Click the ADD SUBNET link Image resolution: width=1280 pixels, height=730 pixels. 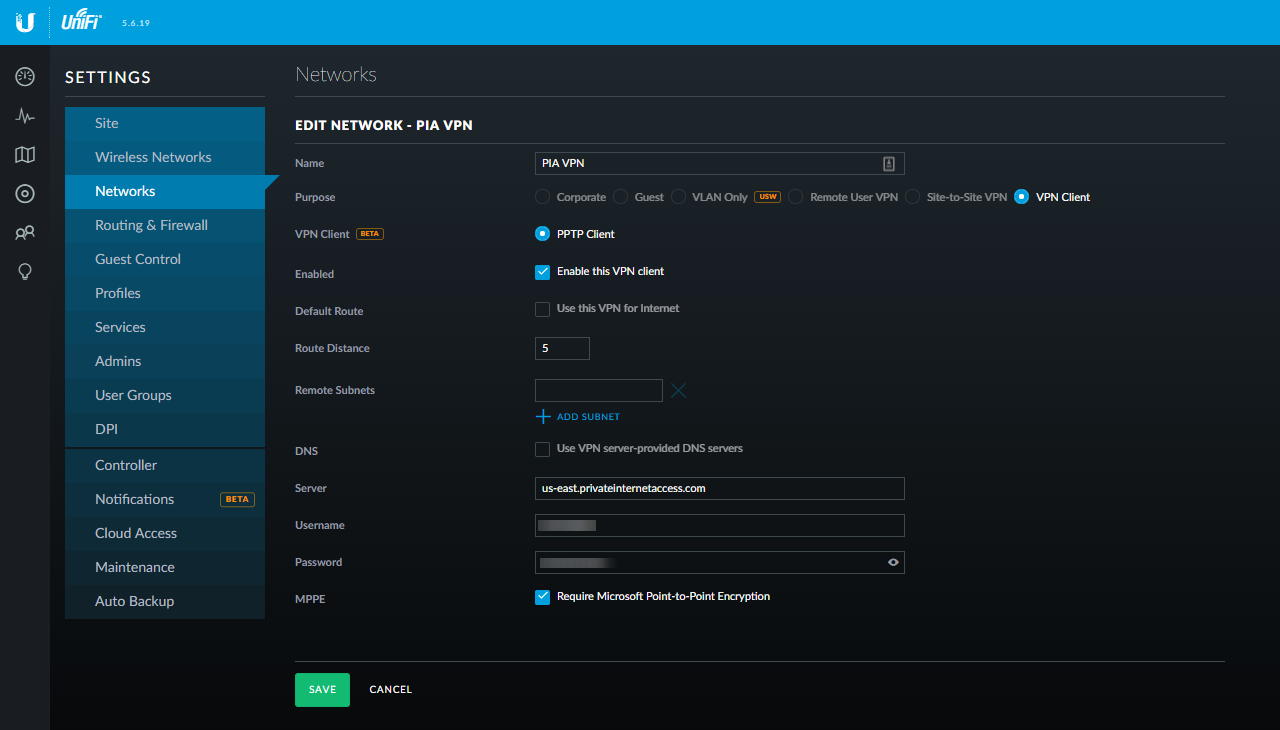(588, 417)
